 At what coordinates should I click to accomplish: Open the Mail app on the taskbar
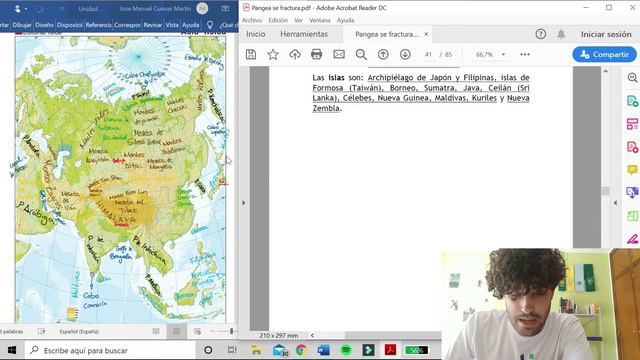tap(280, 350)
